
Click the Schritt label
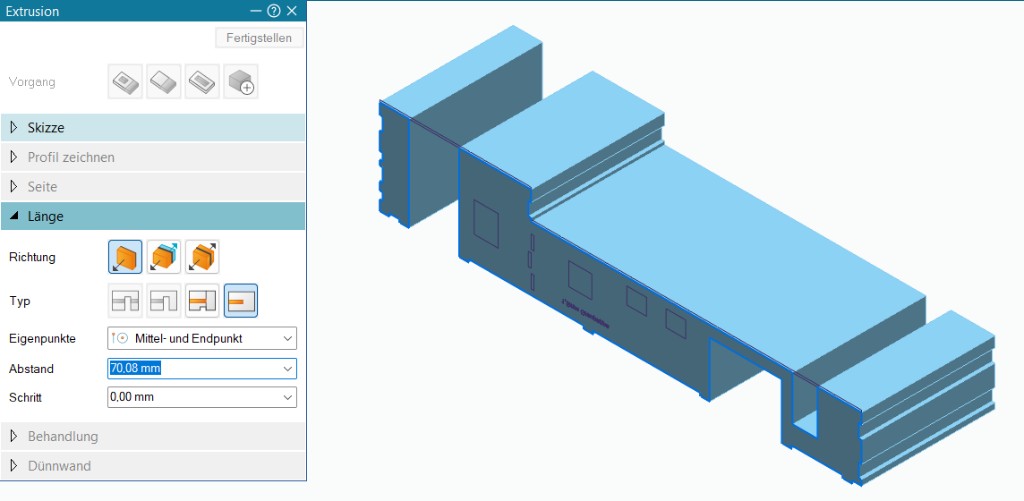click(x=25, y=397)
